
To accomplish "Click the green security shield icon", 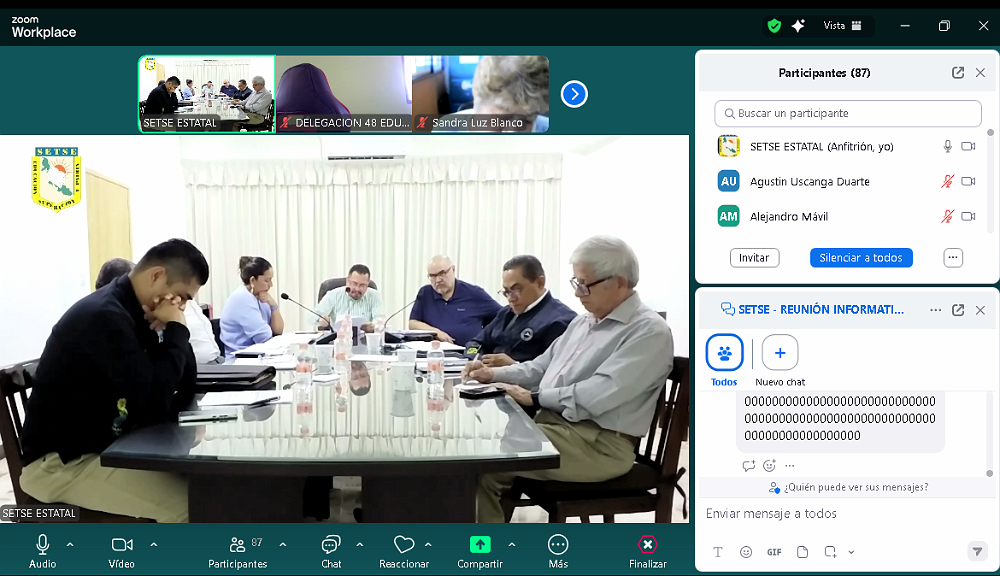I will coord(774,26).
